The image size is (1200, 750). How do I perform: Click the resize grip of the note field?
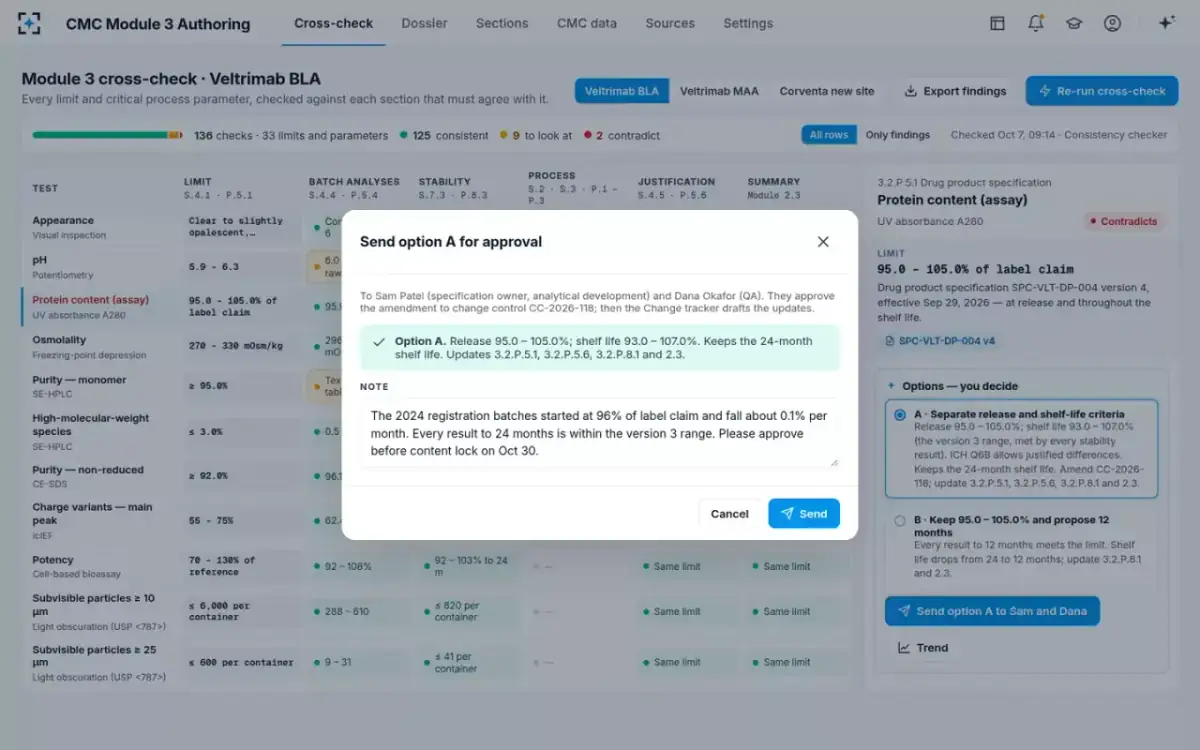point(832,461)
